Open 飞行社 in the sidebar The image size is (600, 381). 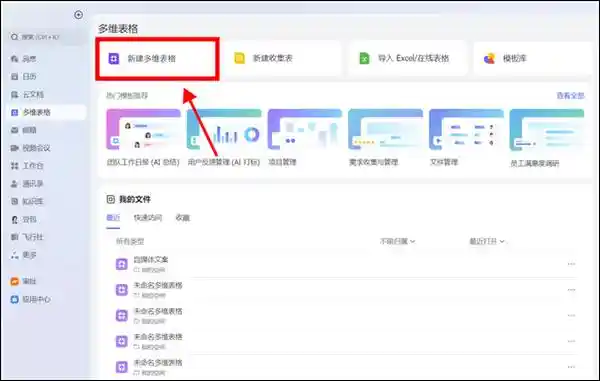click(27, 237)
